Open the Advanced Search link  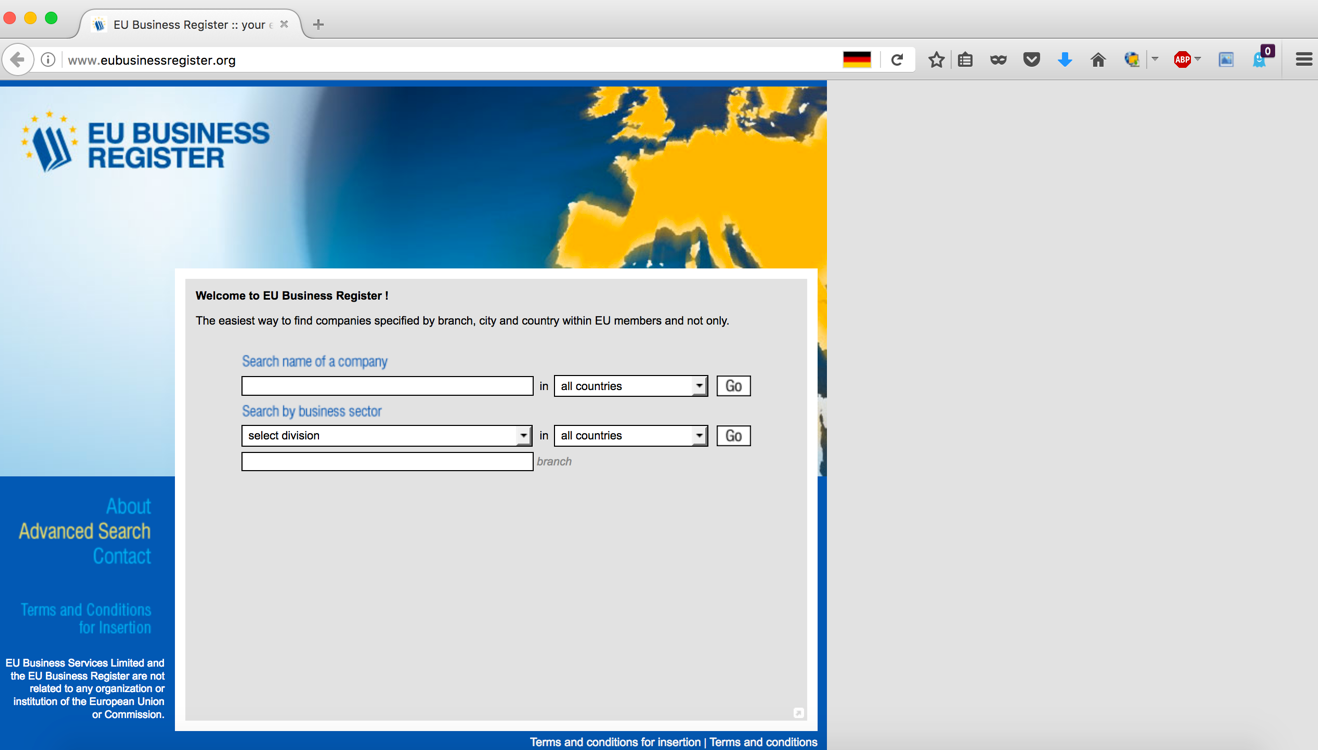[85, 531]
